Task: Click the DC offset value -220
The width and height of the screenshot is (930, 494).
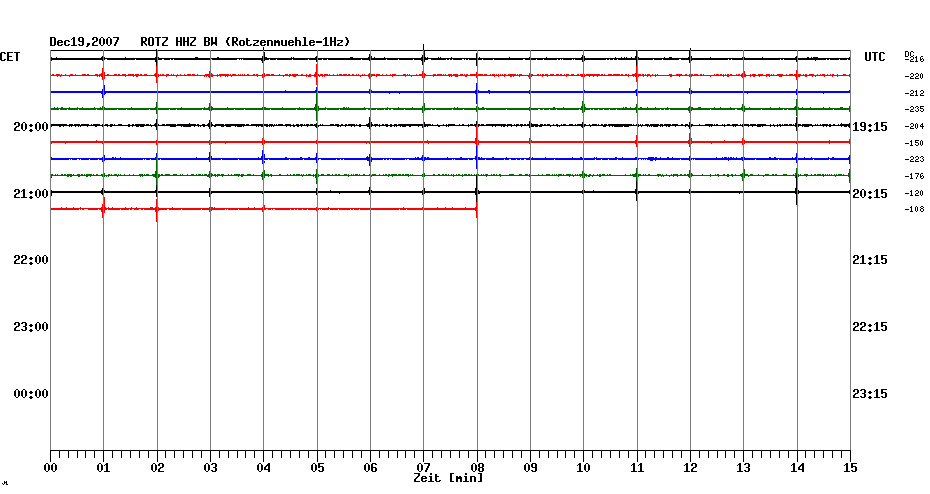Action: click(x=914, y=77)
